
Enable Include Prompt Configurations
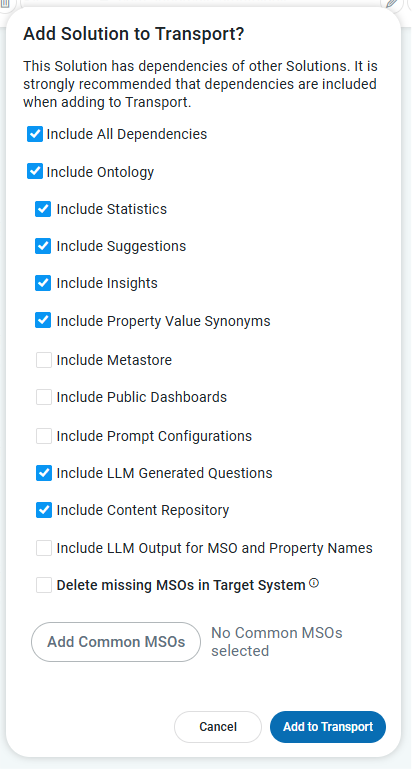pos(44,436)
